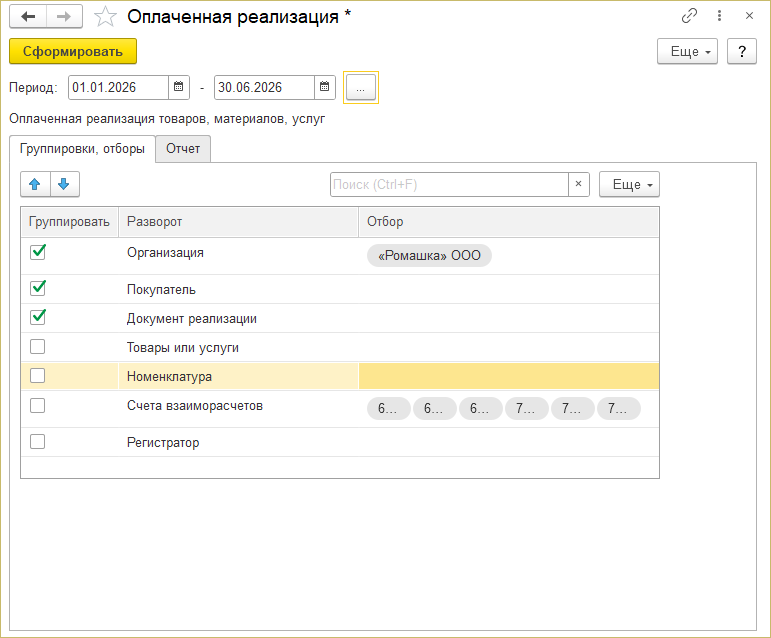Open calendar for the end date 30.06.2026
Viewport: 771px width, 638px height.
(325, 87)
